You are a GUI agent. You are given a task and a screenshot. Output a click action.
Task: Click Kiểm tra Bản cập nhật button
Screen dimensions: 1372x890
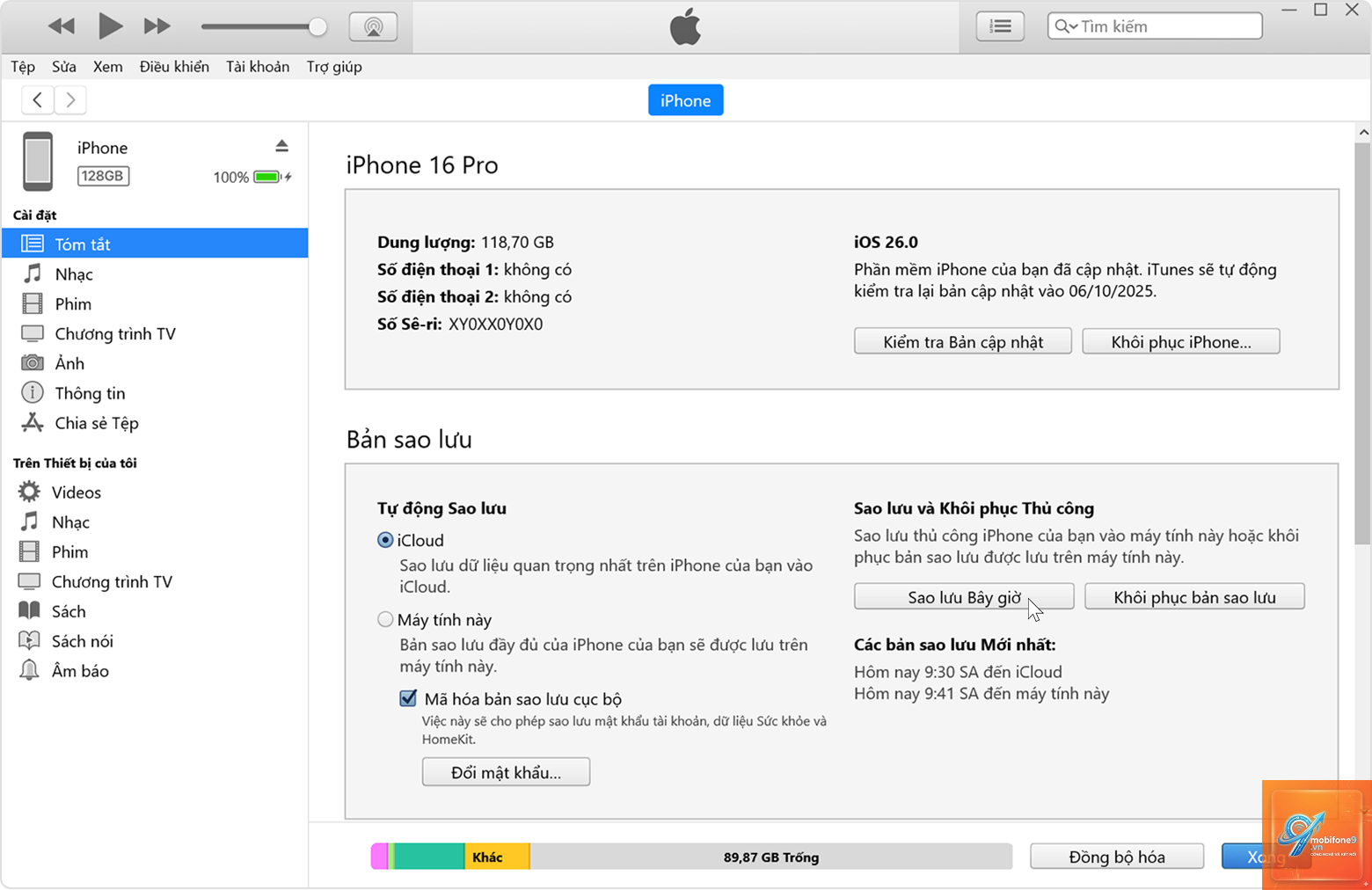pyautogui.click(x=963, y=341)
